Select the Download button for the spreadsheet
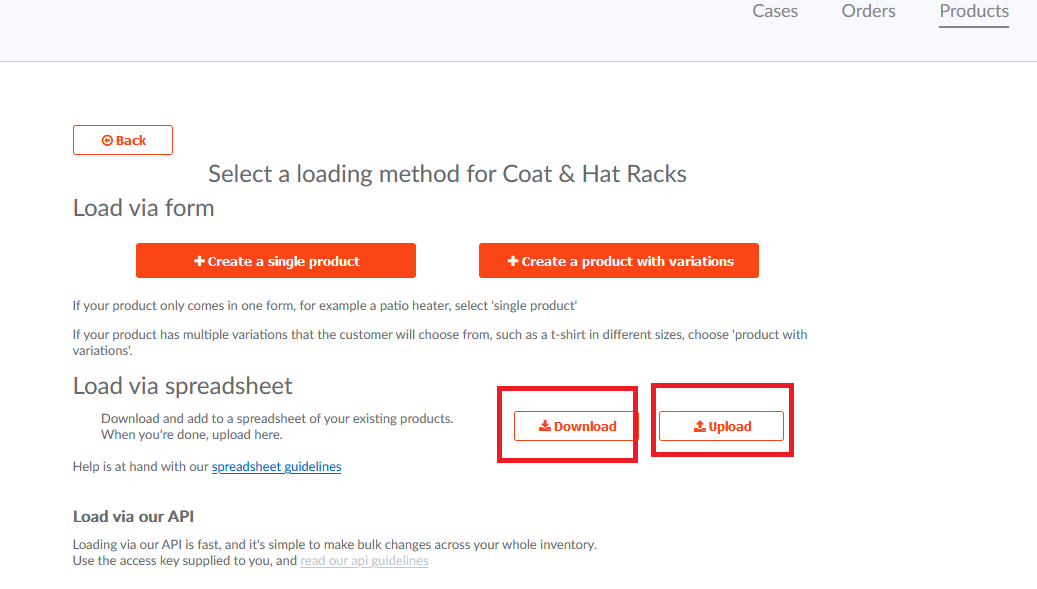The width and height of the screenshot is (1037, 589). point(575,426)
